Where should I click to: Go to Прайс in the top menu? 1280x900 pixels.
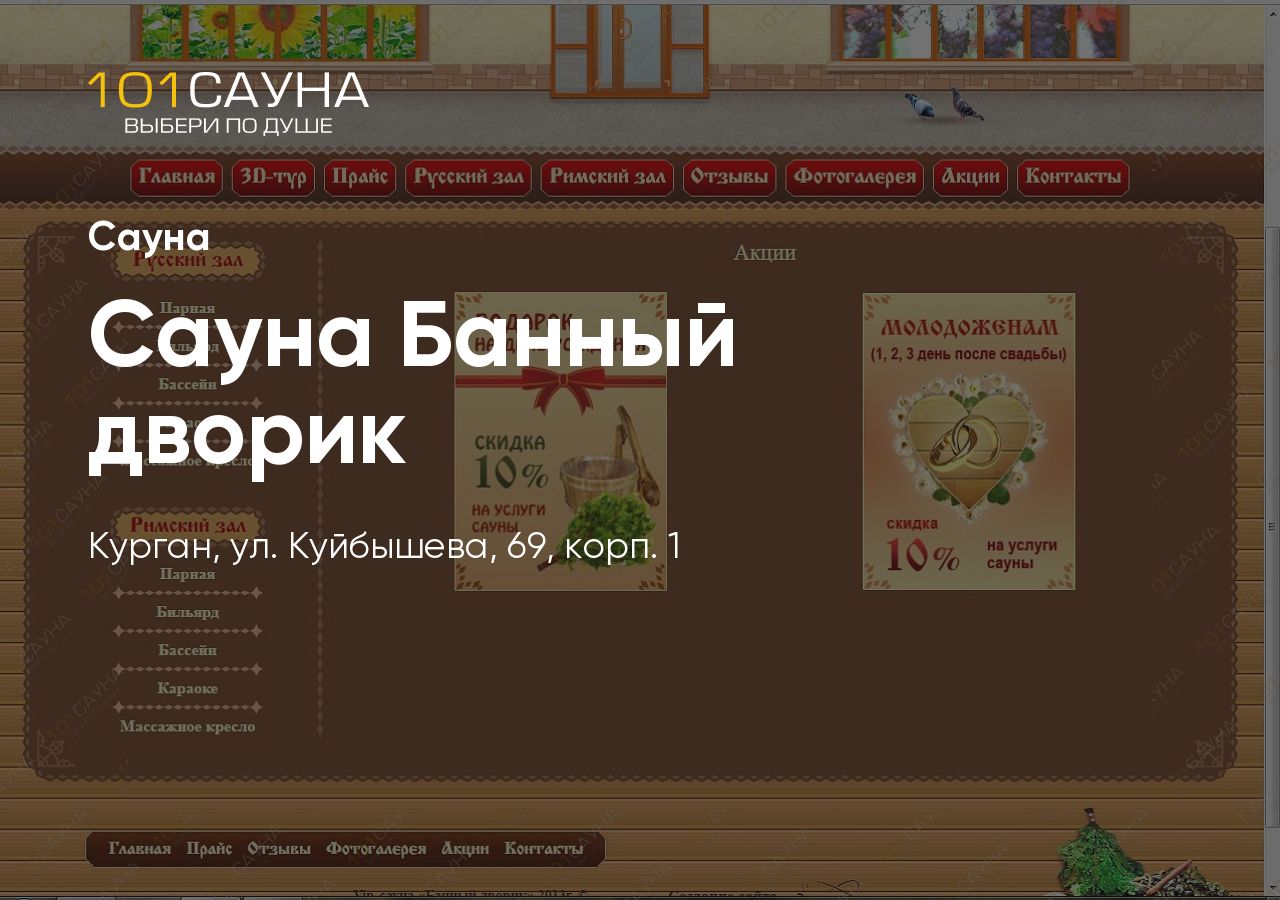tap(360, 178)
